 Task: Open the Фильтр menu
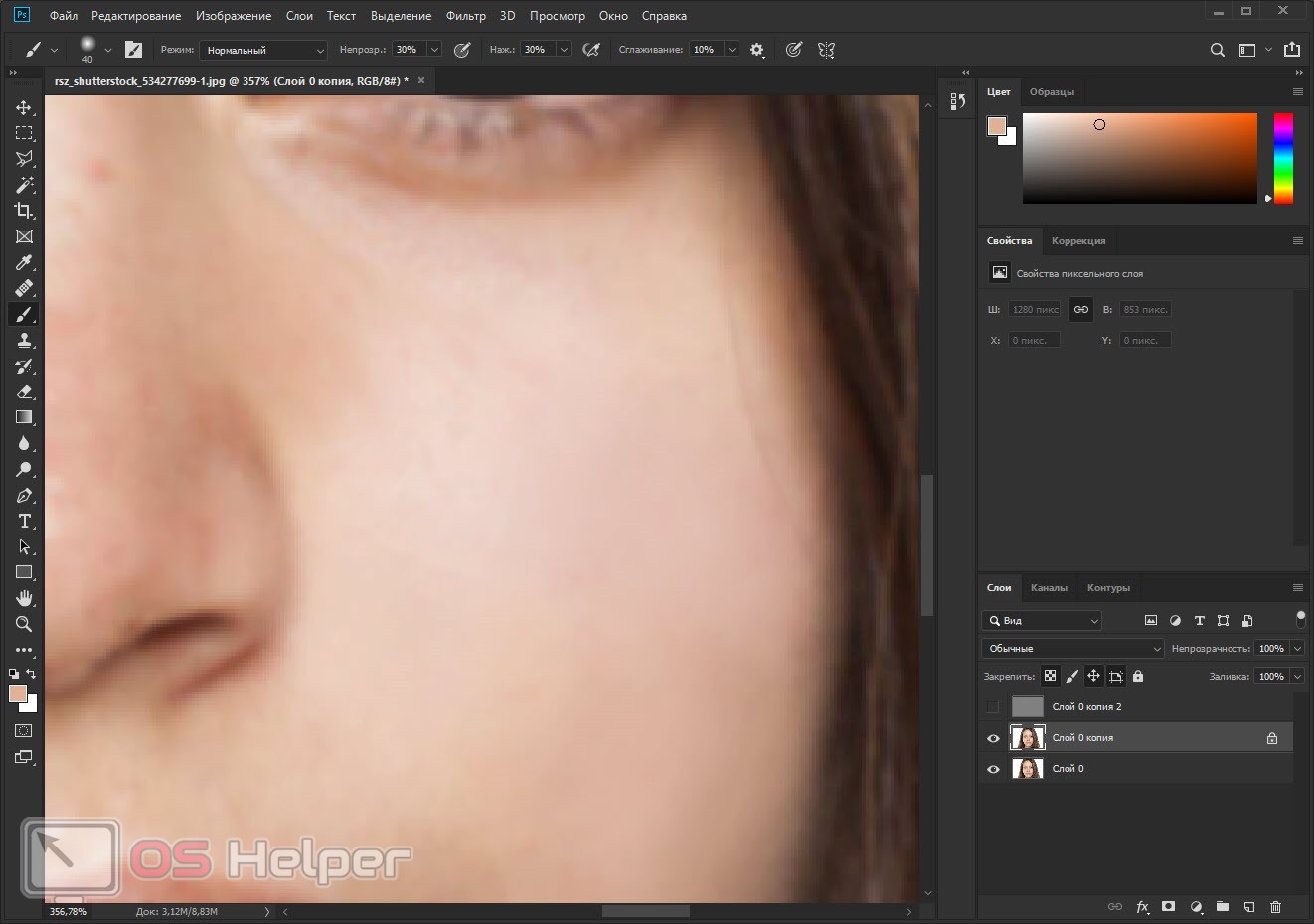coord(466,16)
